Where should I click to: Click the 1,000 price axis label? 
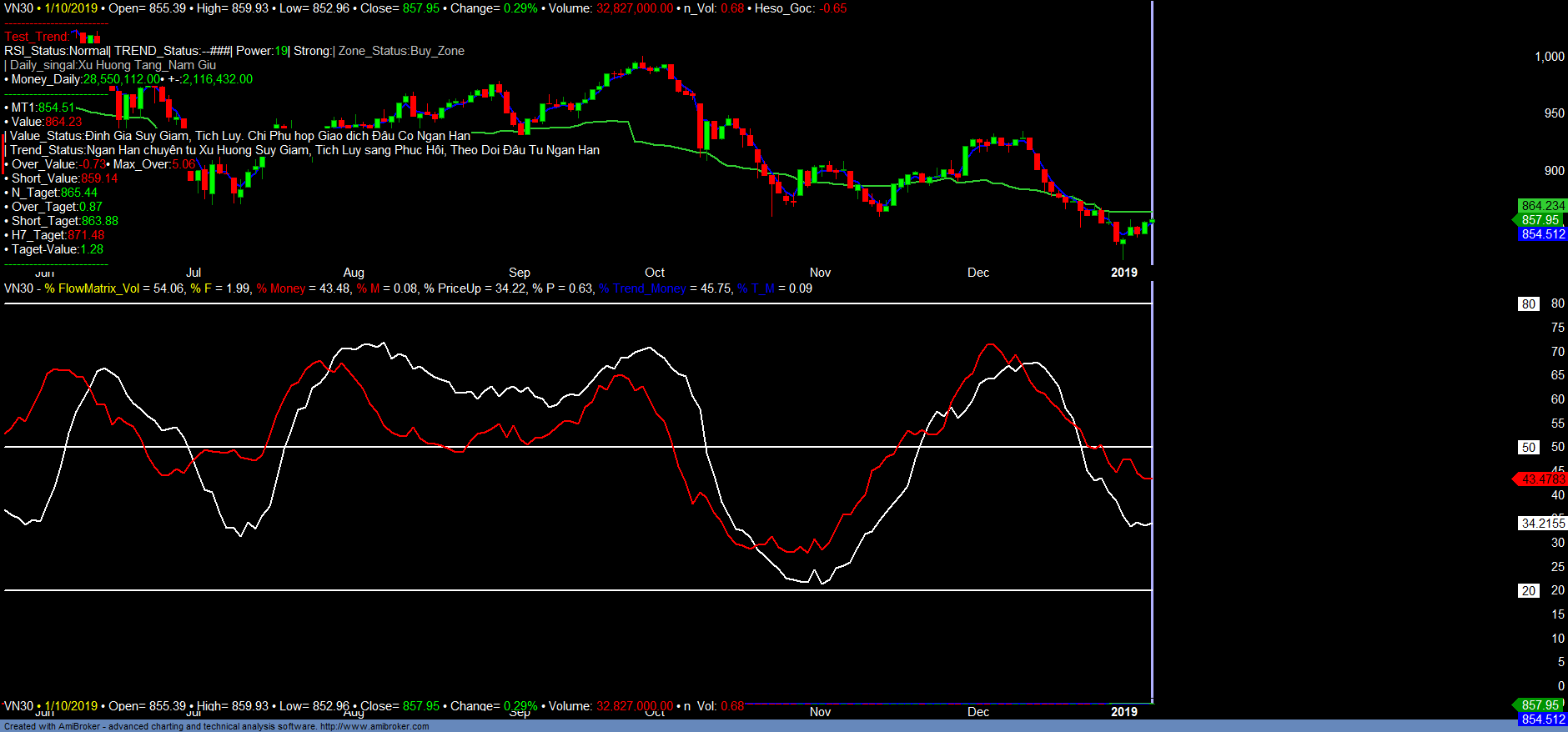(x=1549, y=57)
